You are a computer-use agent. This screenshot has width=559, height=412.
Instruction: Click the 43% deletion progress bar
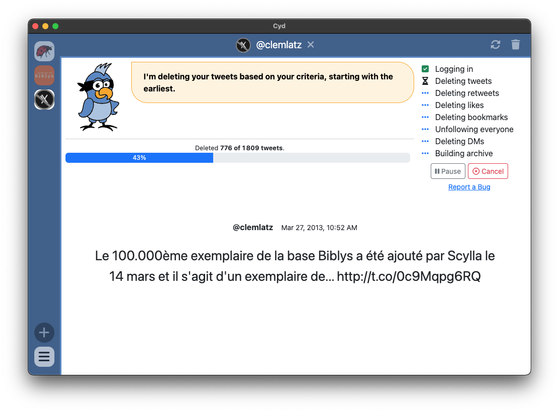237,158
